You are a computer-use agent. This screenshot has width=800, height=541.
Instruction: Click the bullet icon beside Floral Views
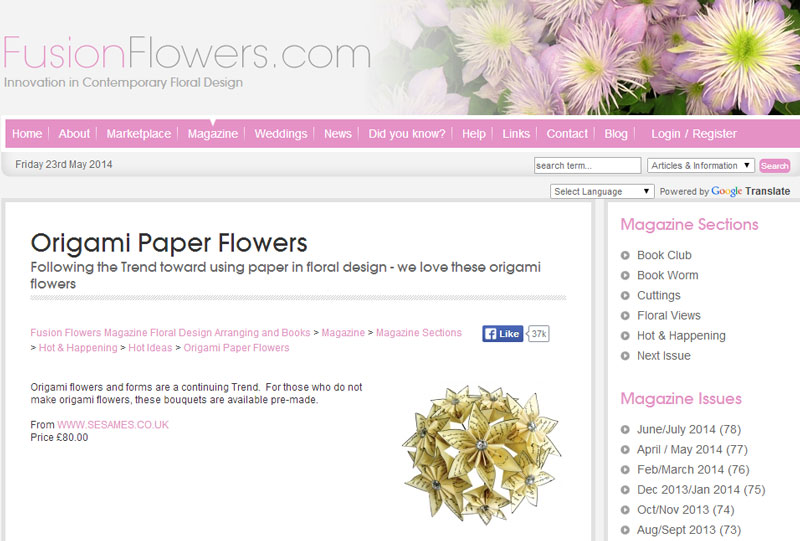625,316
